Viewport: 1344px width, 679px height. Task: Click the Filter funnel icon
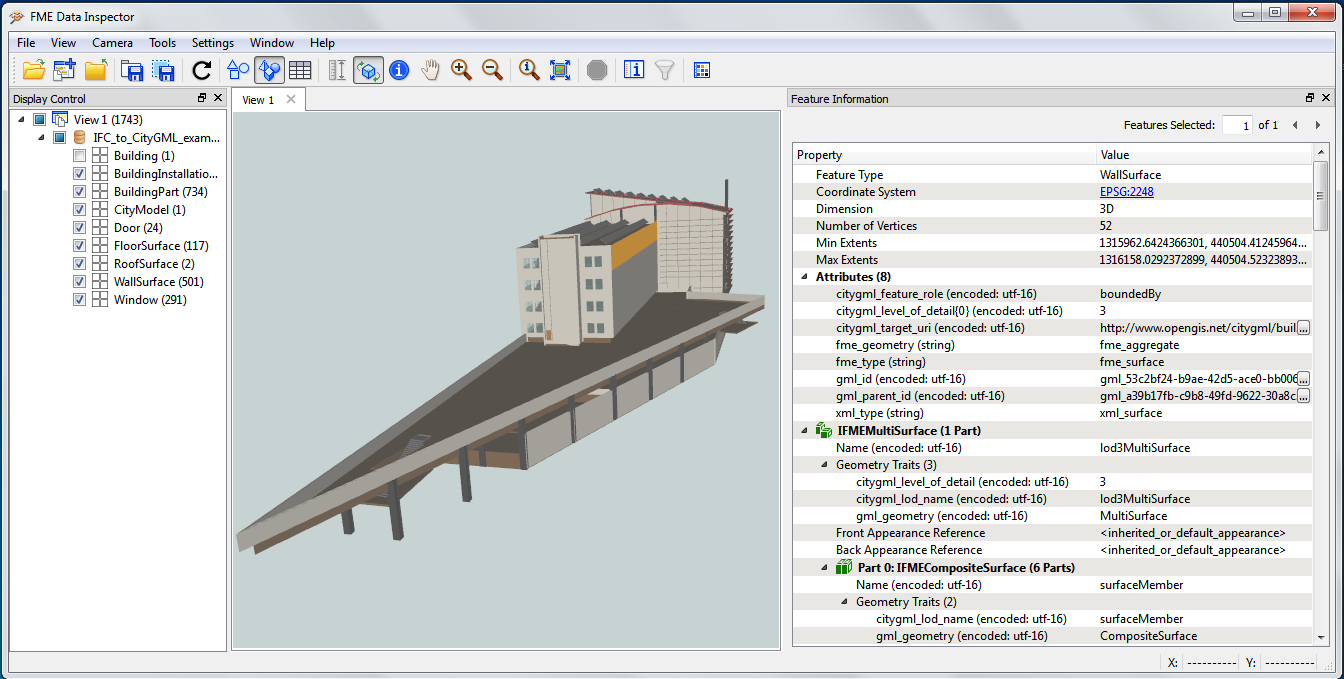(664, 70)
